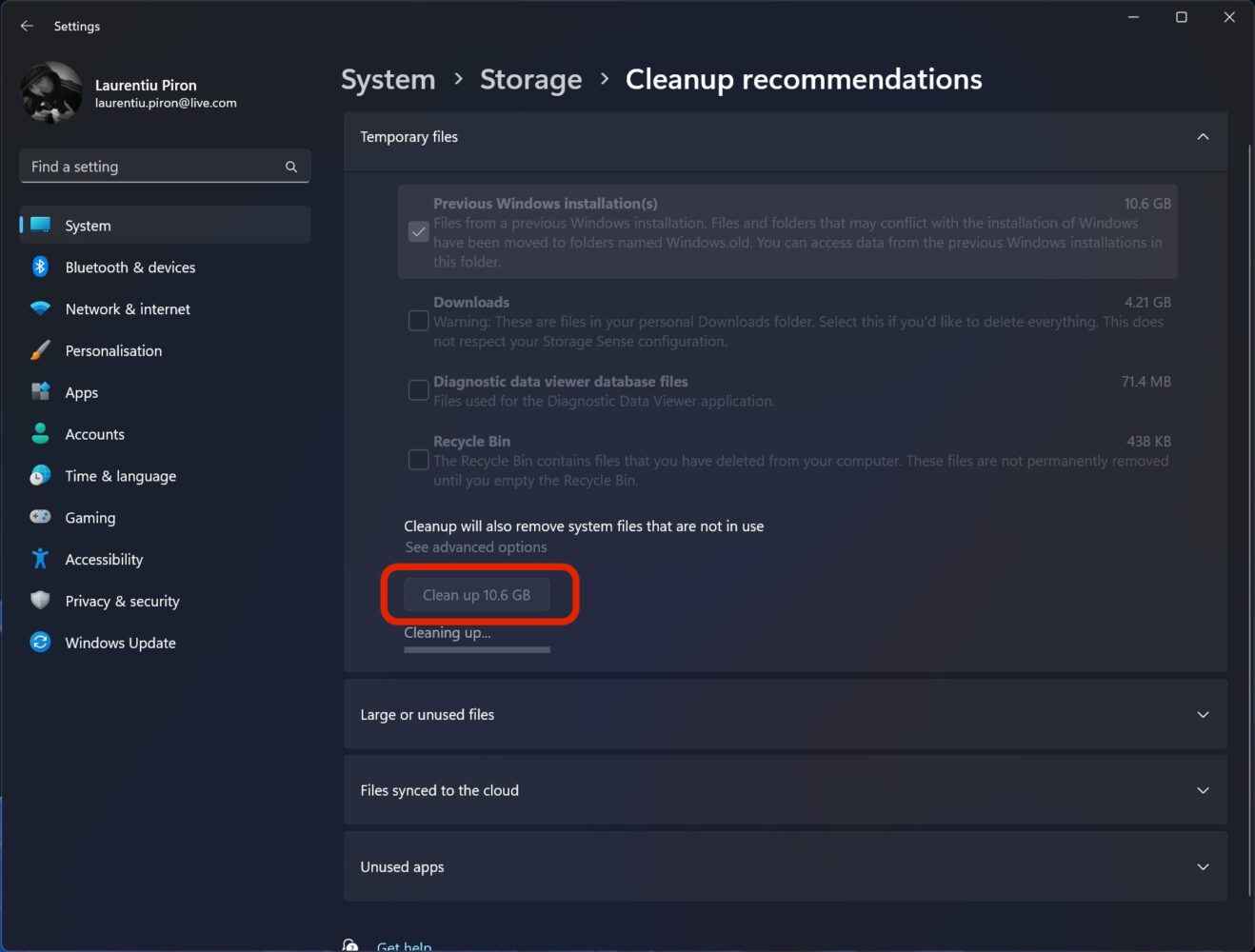This screenshot has width=1255, height=952.
Task: Click the cleanup progress bar
Action: pyautogui.click(x=476, y=650)
